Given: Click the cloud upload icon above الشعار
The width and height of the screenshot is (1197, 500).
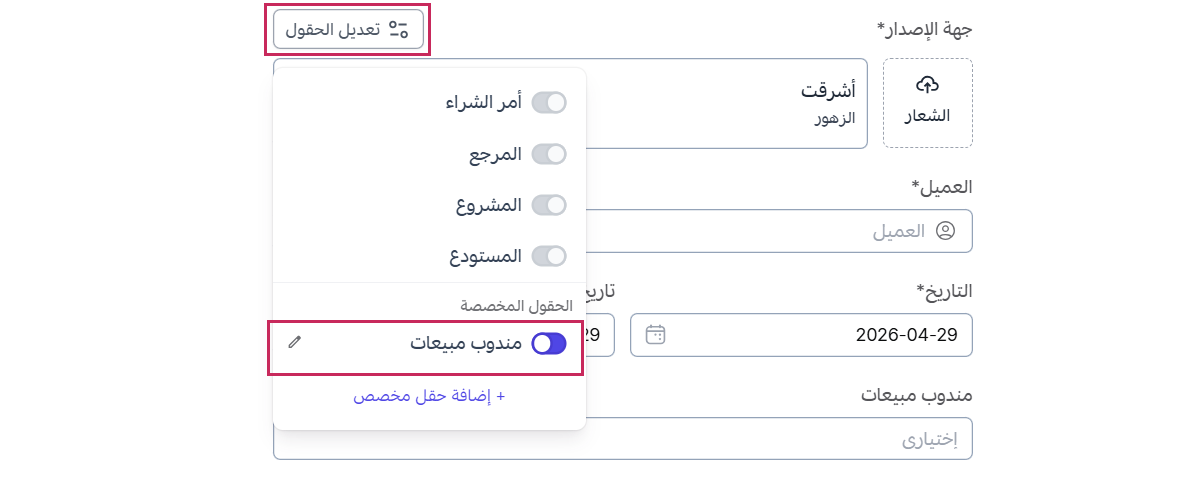Looking at the screenshot, I should click(927, 84).
